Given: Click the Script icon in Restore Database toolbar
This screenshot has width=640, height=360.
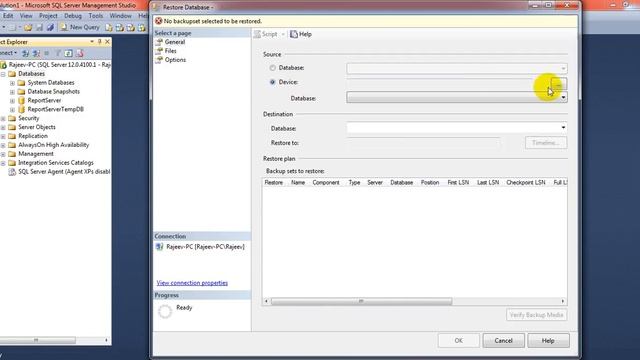Looking at the screenshot, I should tap(257, 34).
